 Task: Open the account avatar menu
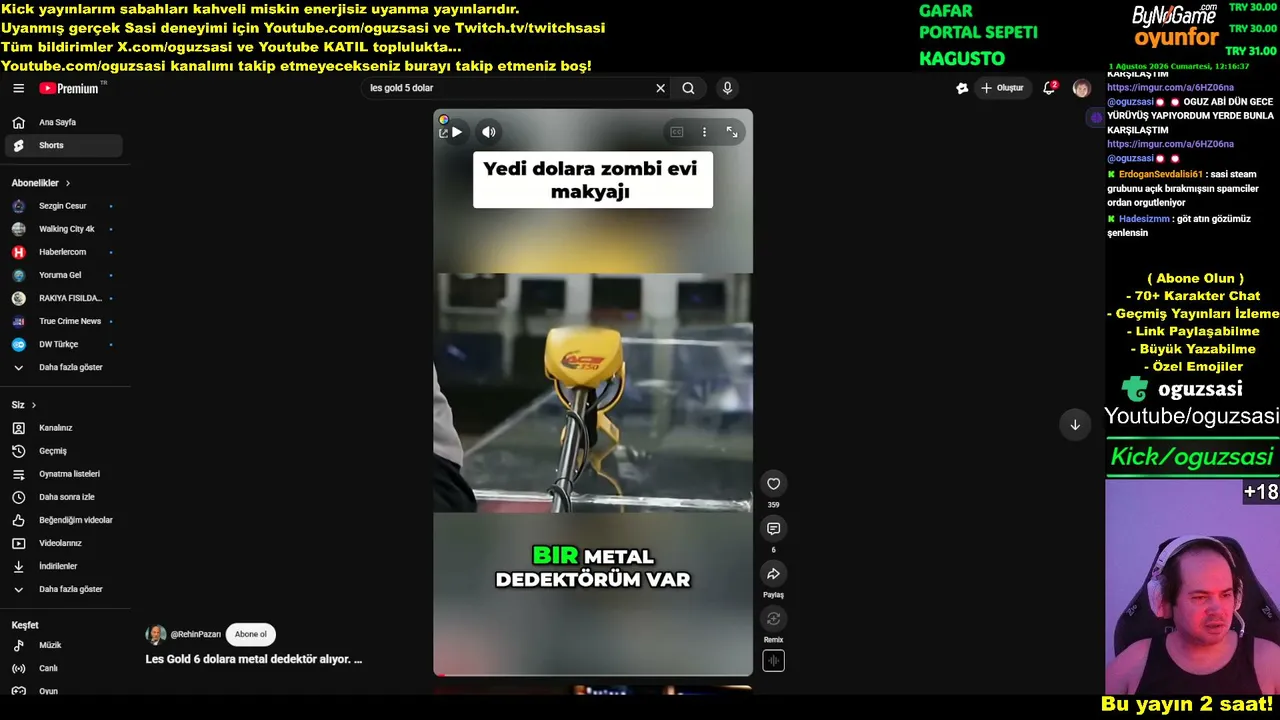tap(1081, 88)
